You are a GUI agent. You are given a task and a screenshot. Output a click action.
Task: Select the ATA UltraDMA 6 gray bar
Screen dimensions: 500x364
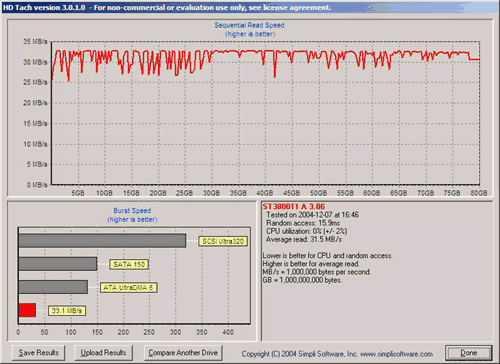53,287
